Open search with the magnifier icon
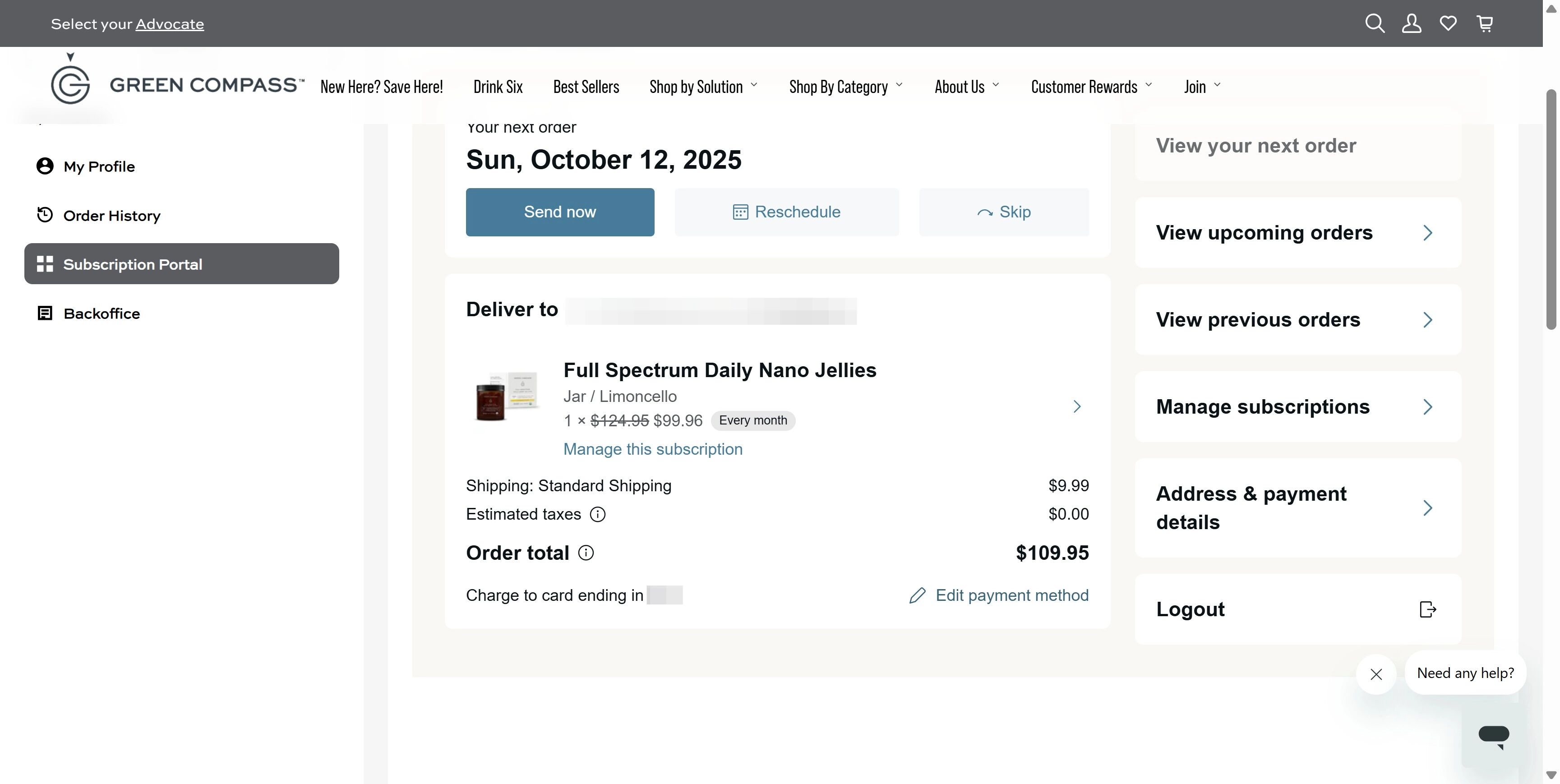 coord(1375,23)
